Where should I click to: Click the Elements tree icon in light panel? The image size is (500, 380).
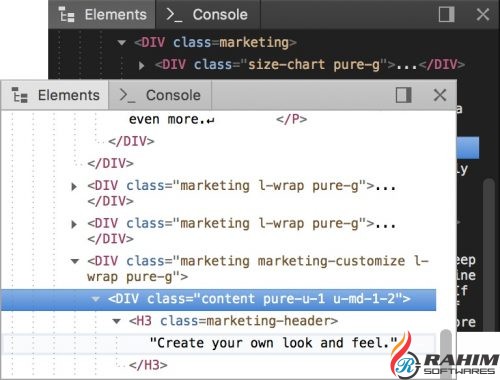coord(20,95)
